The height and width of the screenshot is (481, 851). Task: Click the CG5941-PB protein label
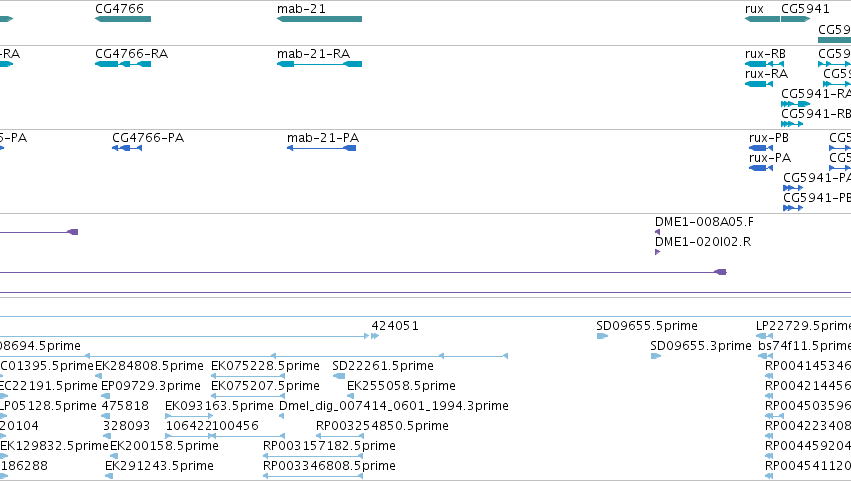point(817,198)
